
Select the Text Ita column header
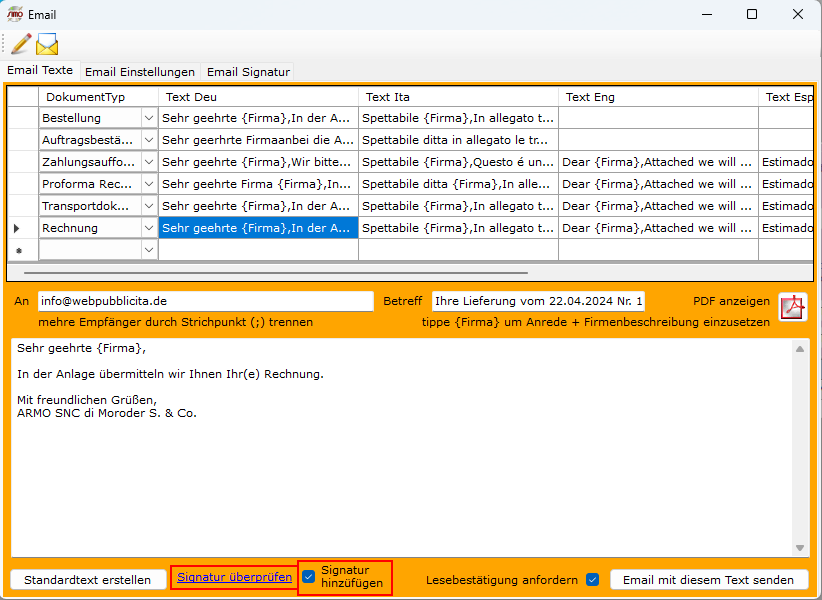click(457, 97)
